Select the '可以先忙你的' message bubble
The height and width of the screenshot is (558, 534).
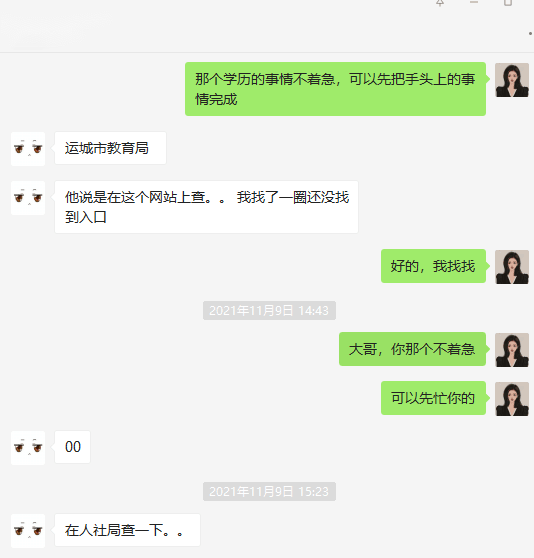click(x=433, y=398)
